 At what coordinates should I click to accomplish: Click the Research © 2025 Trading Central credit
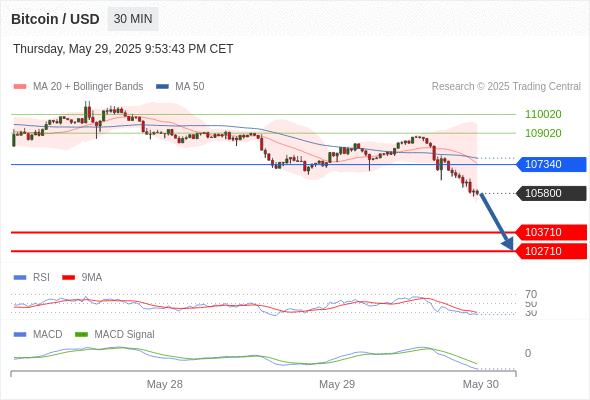tap(506, 87)
